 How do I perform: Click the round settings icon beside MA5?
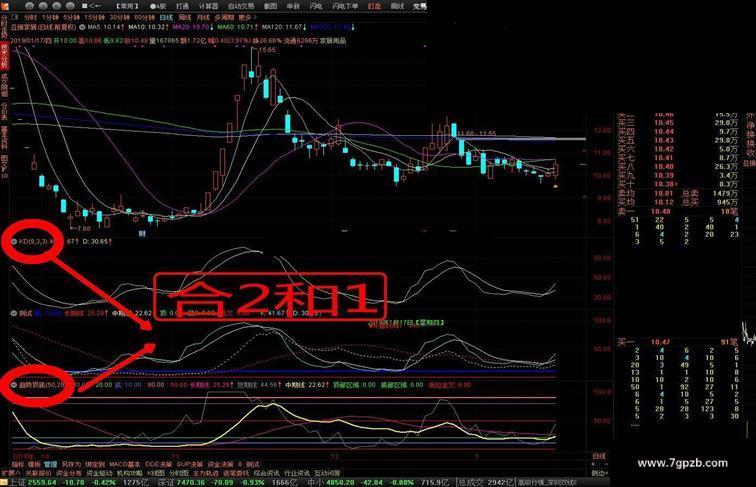[82, 27]
